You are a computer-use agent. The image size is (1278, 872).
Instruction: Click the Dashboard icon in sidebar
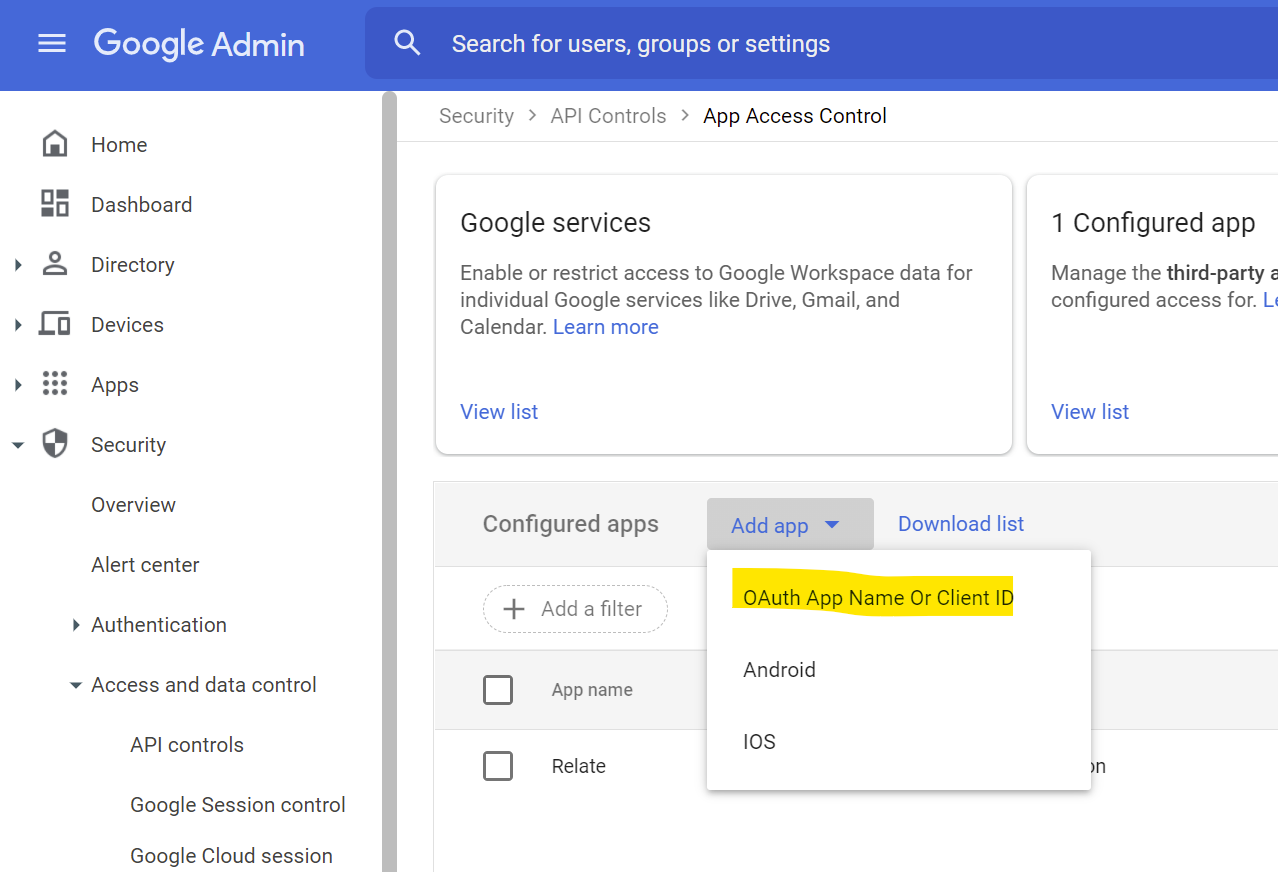(x=55, y=203)
